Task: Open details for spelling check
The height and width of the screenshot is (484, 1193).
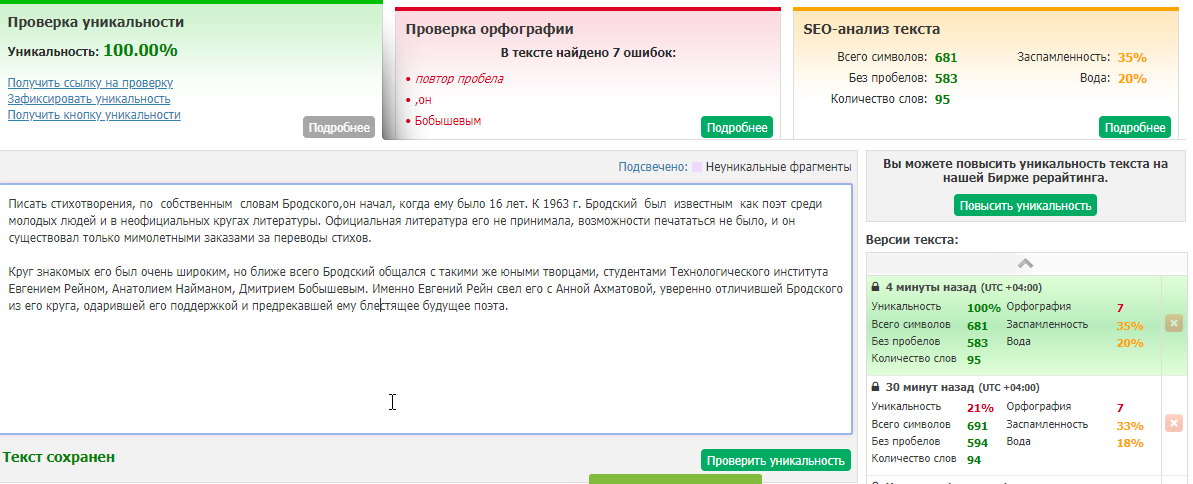Action: tap(737, 127)
